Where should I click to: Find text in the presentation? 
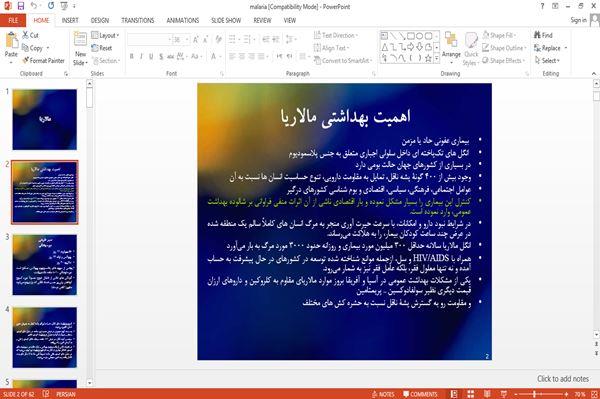[x=543, y=35]
